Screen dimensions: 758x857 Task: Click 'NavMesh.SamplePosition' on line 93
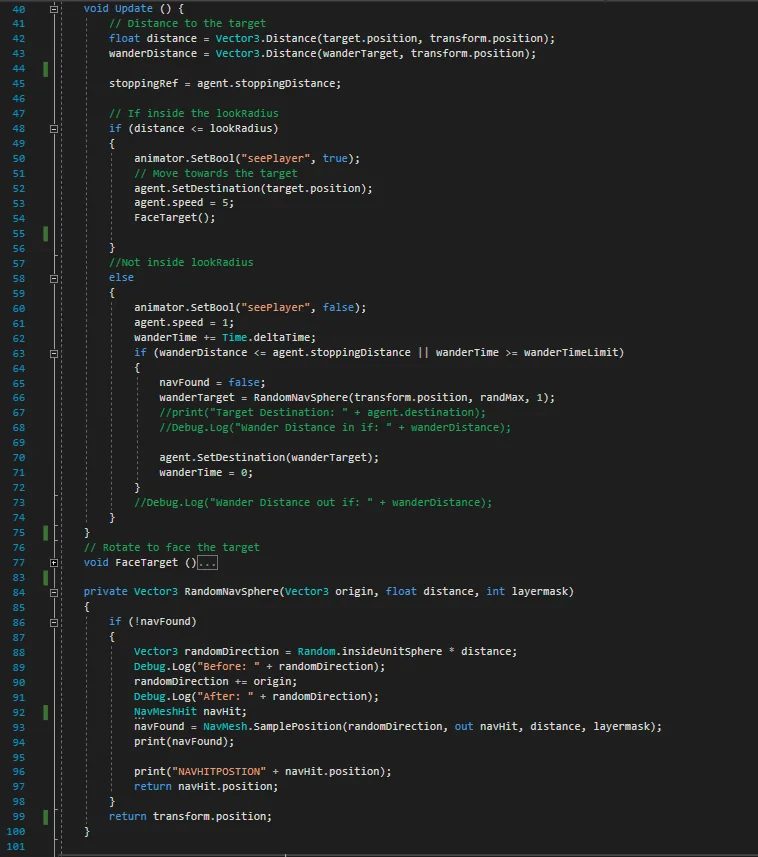point(272,726)
